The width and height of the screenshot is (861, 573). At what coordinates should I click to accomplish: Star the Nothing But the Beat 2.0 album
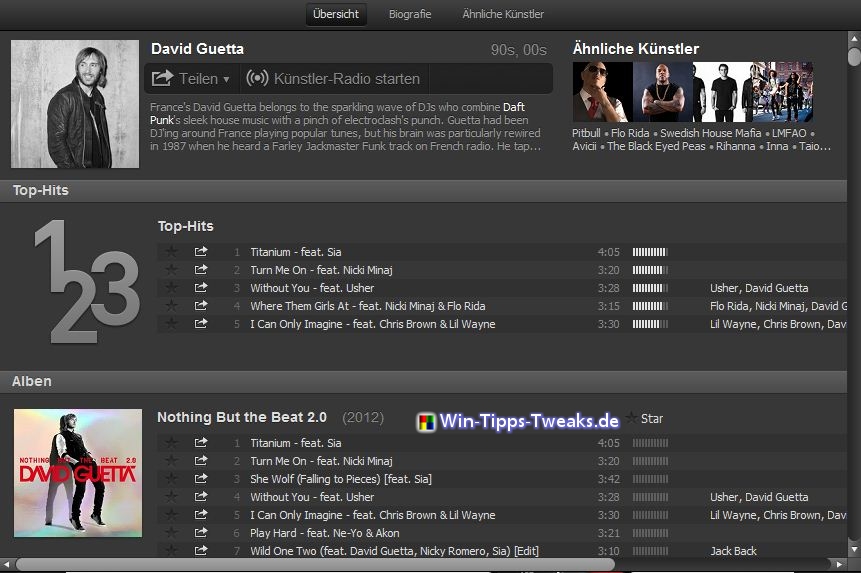click(632, 418)
